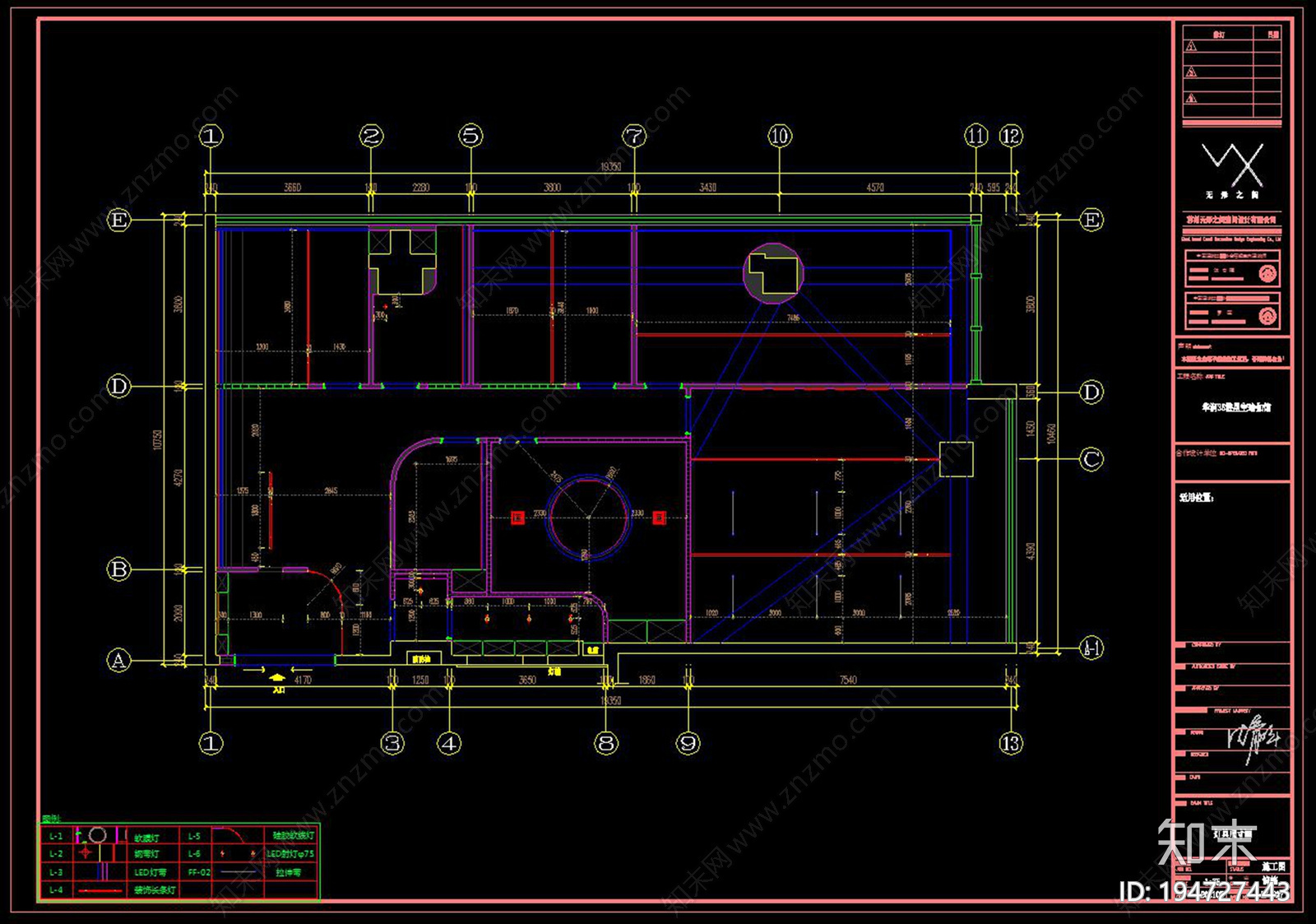The image size is (1316, 924).
Task: Click the round ceiling feature in plan center
Action: [589, 517]
